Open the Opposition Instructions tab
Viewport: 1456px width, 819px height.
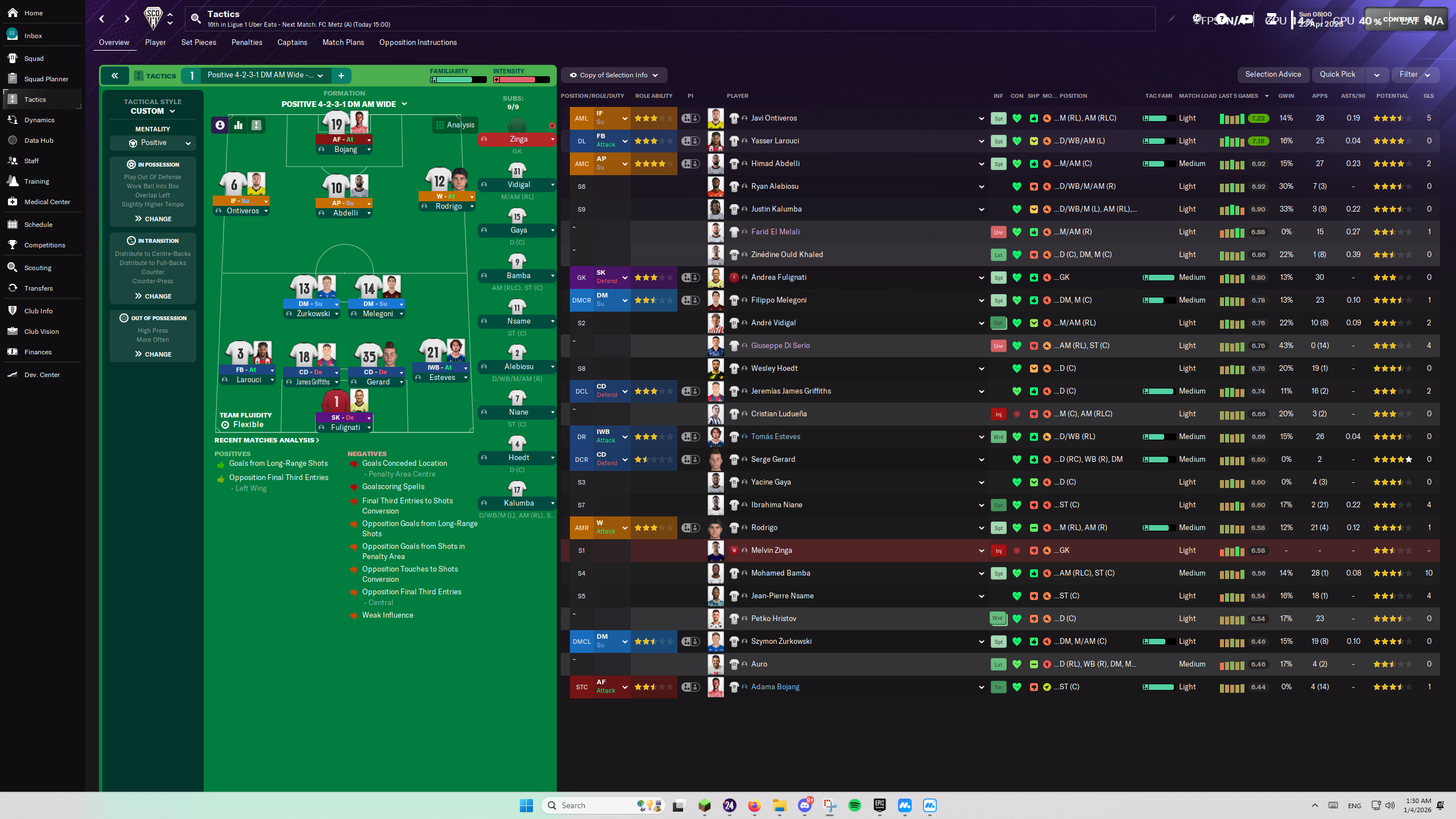coord(417,42)
